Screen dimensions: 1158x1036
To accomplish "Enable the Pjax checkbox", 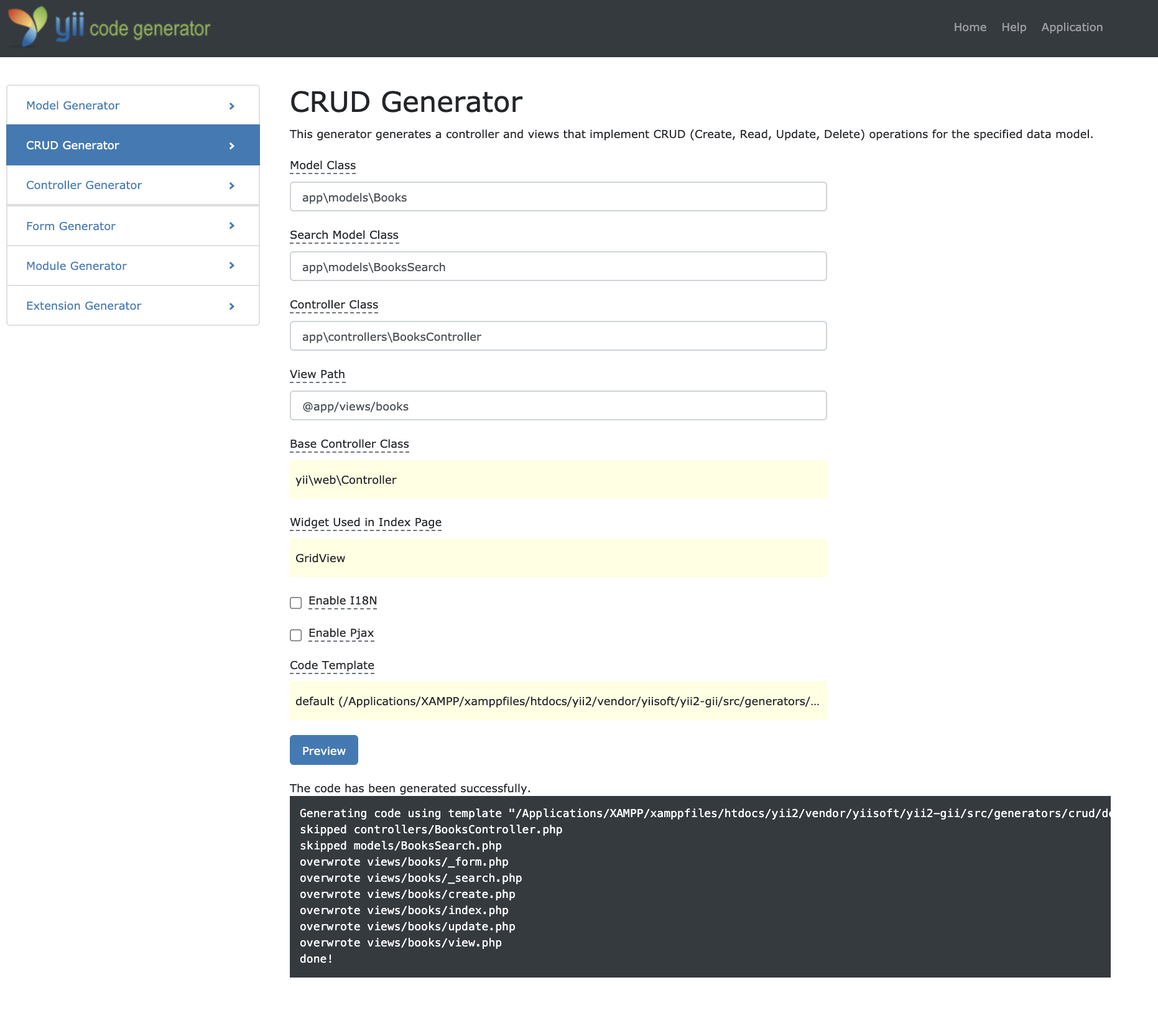I will click(296, 635).
